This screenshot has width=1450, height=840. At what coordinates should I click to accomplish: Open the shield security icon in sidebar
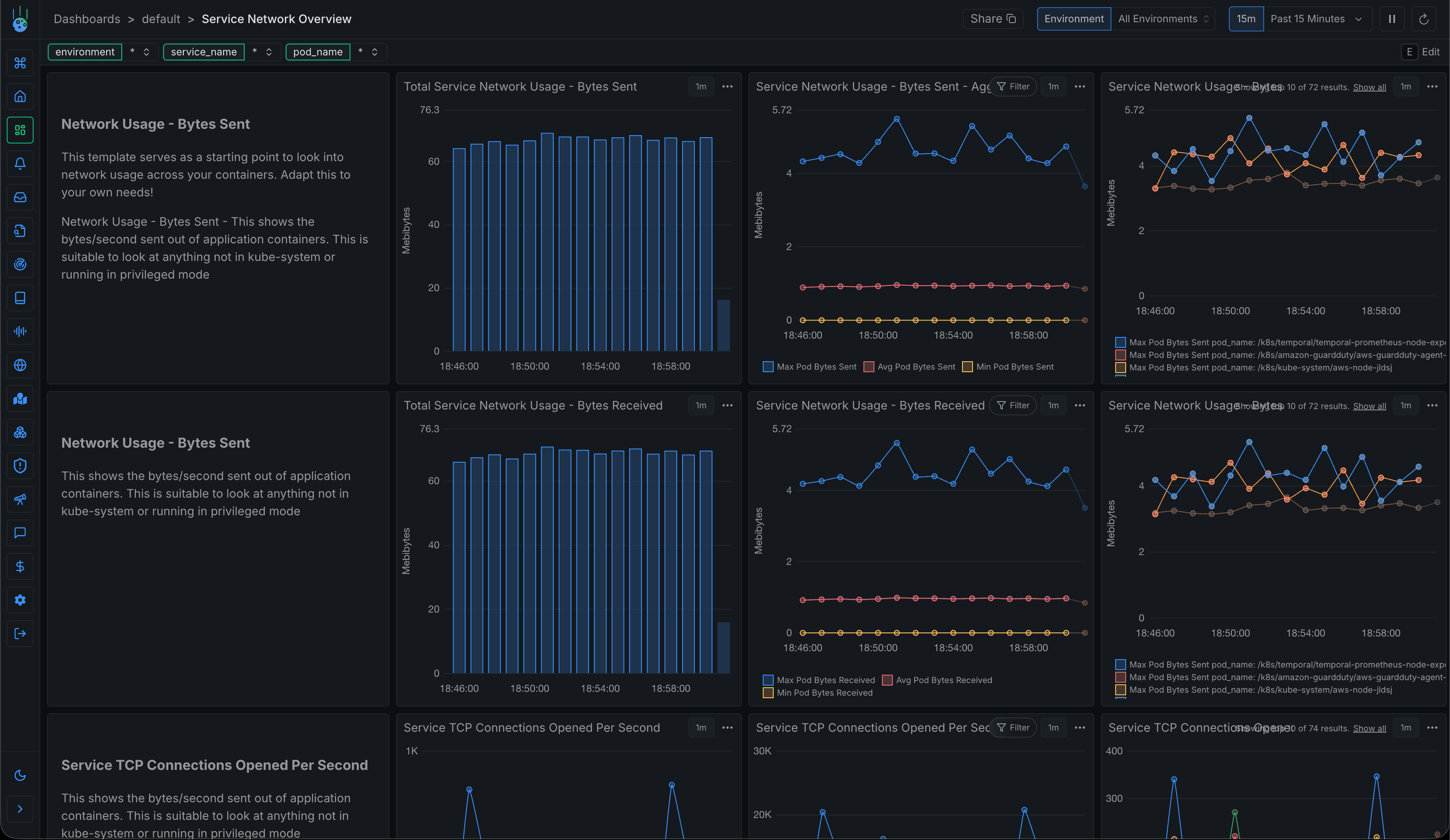tap(20, 465)
